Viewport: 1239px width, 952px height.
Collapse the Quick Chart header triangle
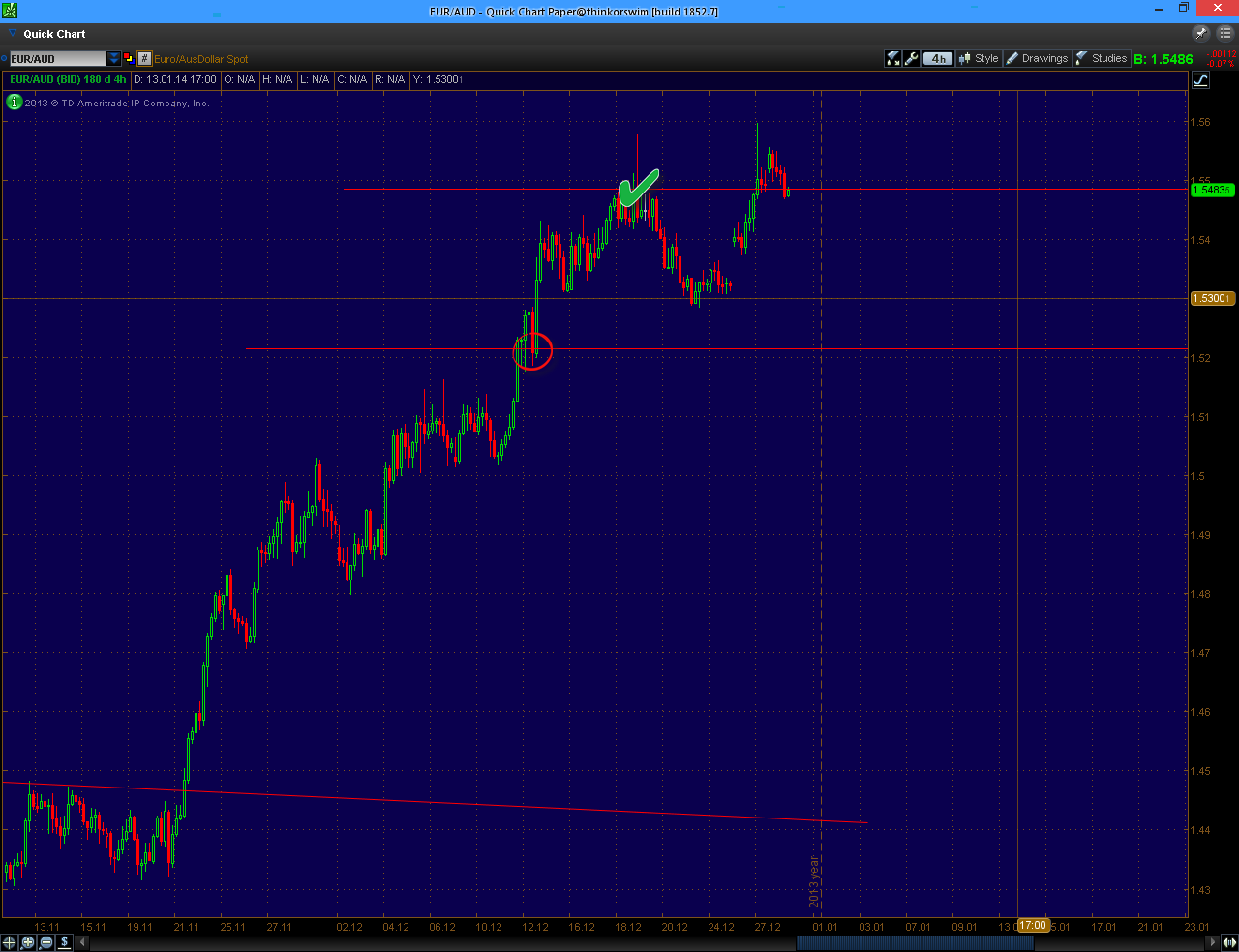[x=13, y=33]
